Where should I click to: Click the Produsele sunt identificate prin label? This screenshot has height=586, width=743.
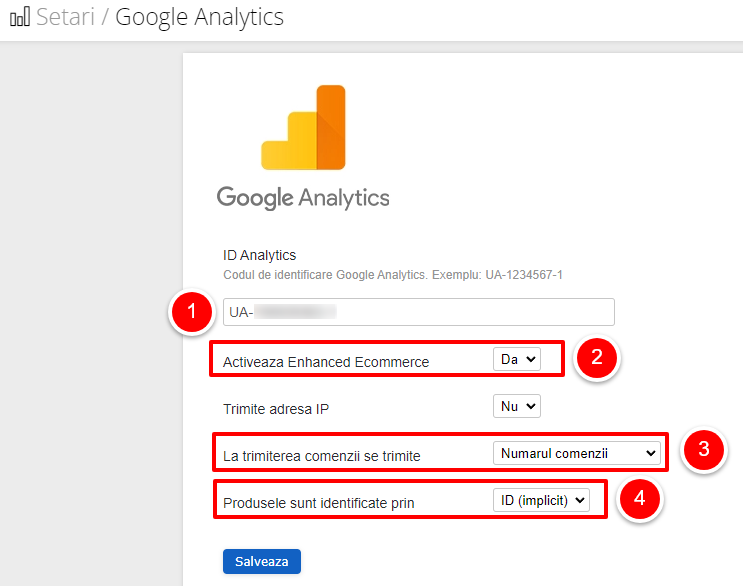pos(318,503)
